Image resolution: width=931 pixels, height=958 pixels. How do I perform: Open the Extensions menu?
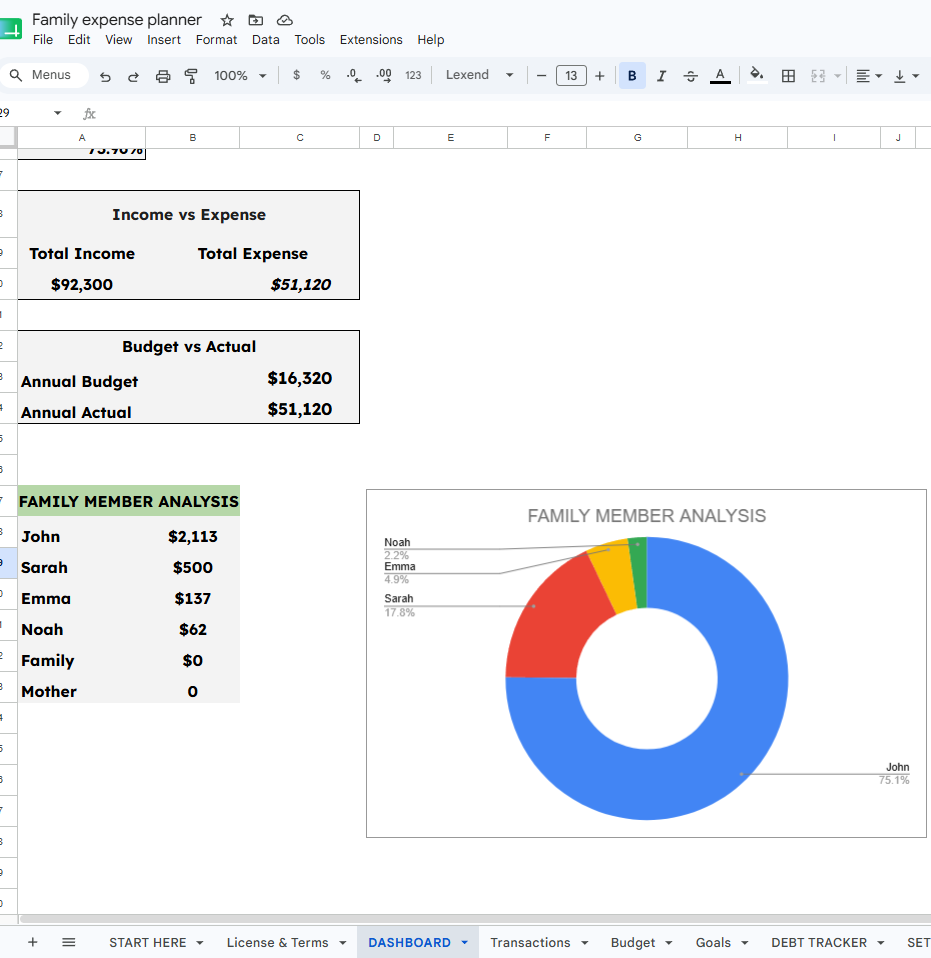point(371,40)
